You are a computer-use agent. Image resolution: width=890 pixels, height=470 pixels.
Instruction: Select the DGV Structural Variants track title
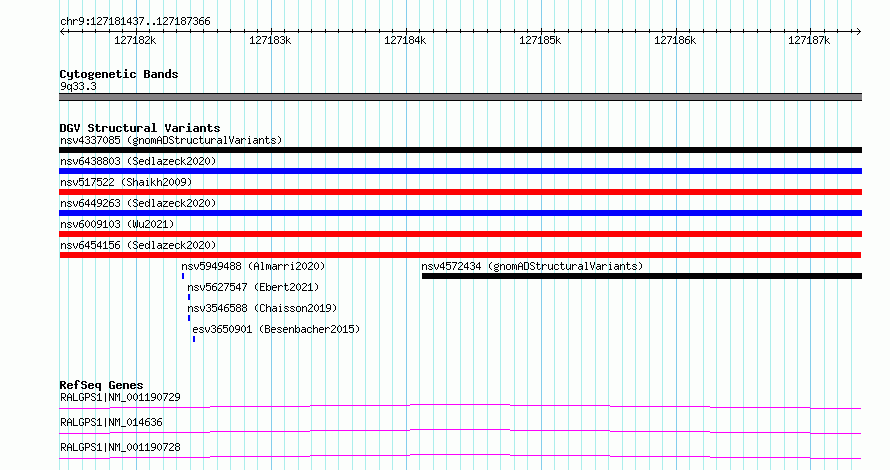coord(140,128)
